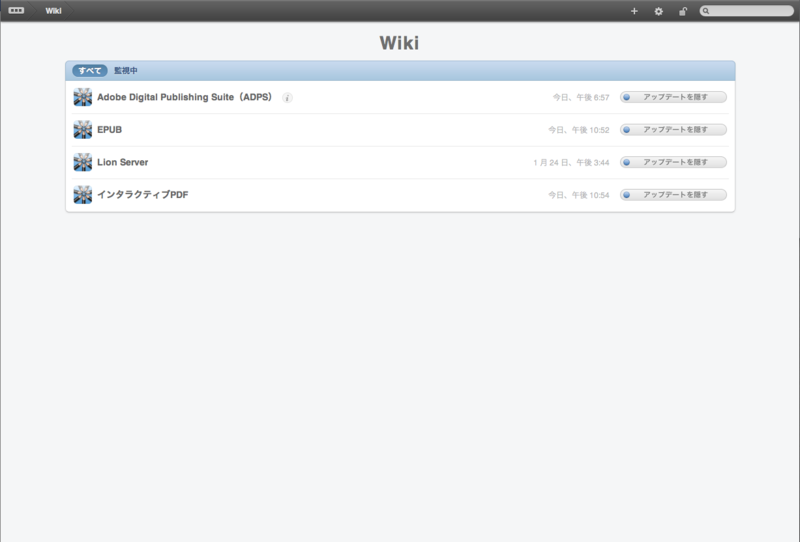Hide updates for the インタラクティブPDF wiki
Viewport: 800px width, 542px height.
(x=673, y=194)
